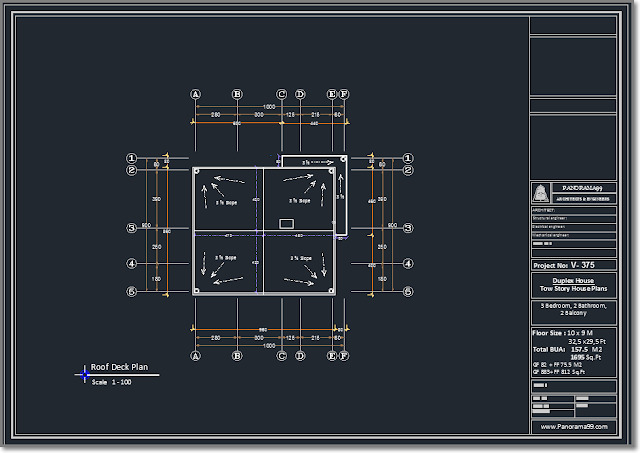Click grid bubble 4 left of the plan

[131, 264]
